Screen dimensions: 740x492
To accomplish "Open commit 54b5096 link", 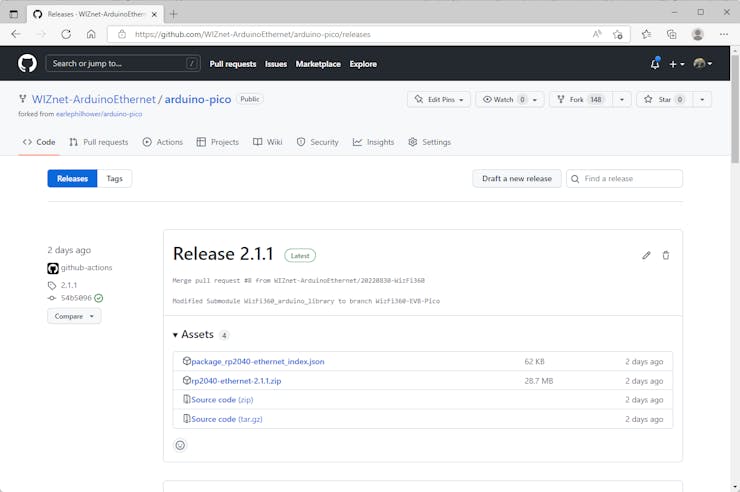I will 76,298.
